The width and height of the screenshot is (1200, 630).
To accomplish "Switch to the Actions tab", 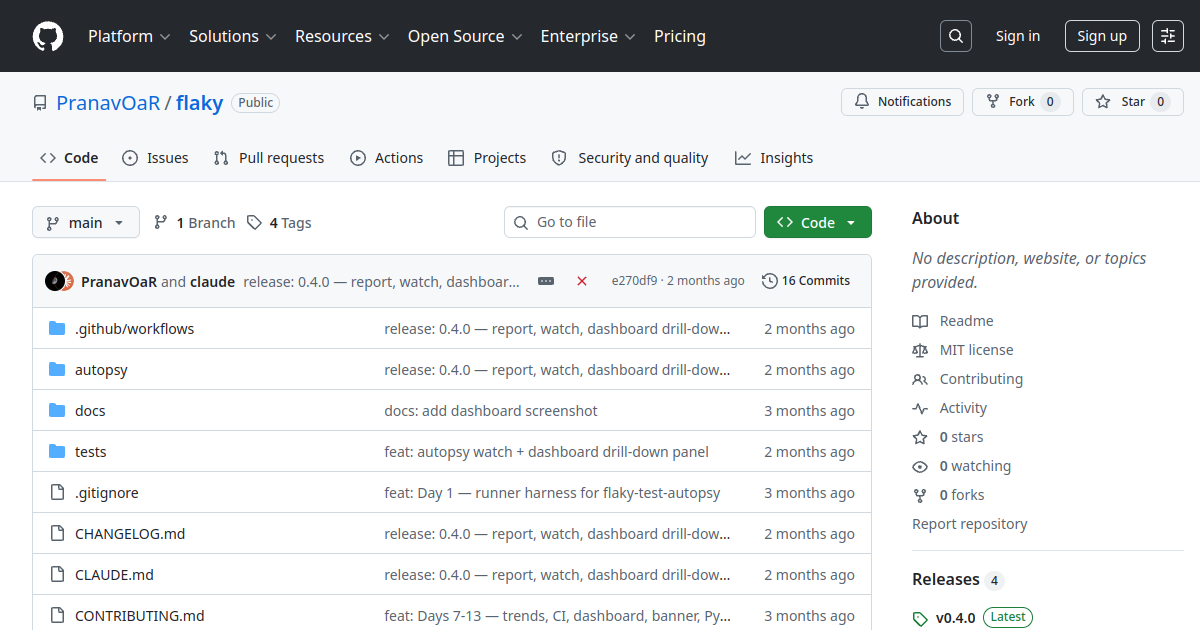I will coord(387,158).
